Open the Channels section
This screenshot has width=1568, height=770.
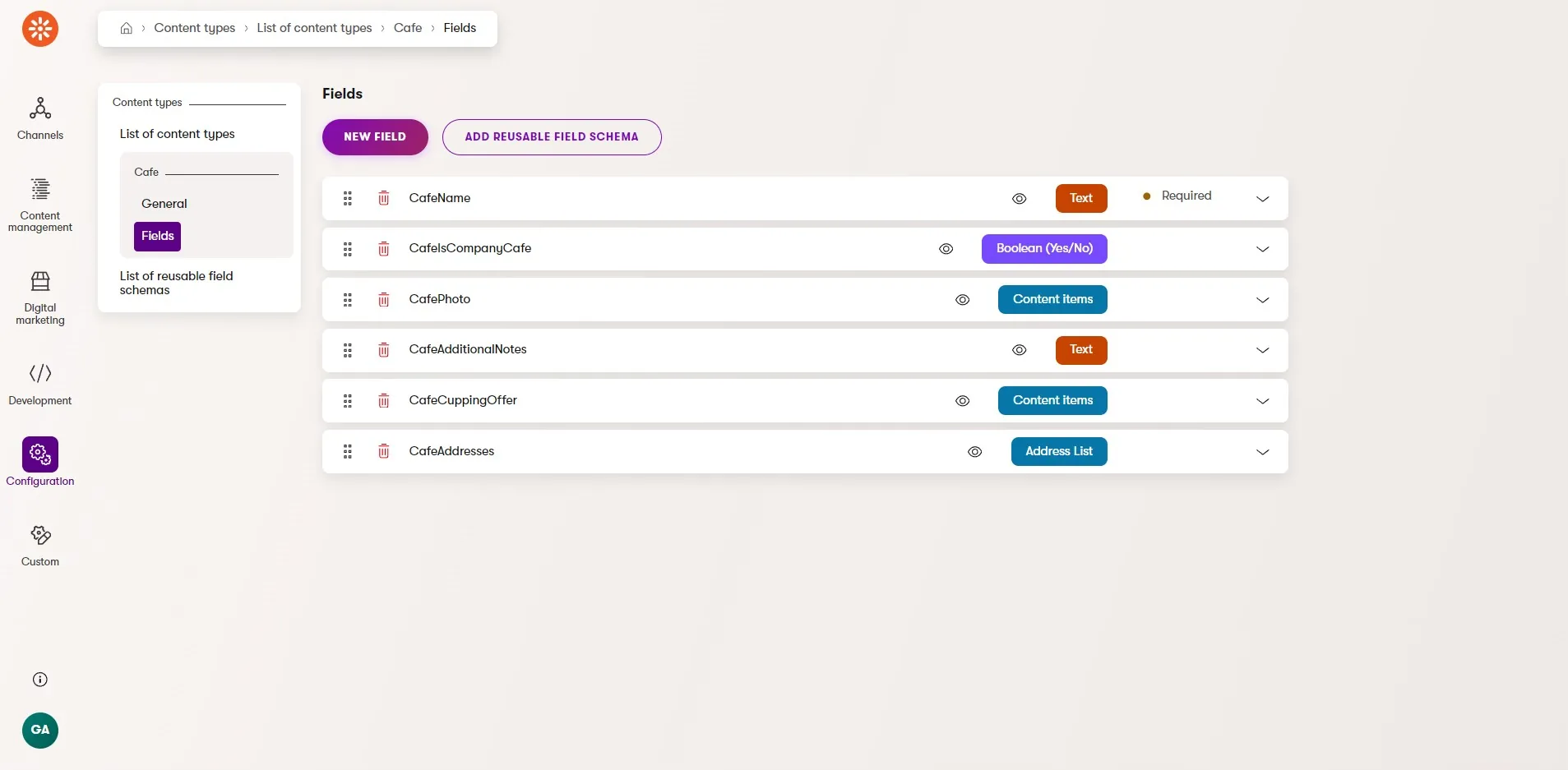(40, 118)
